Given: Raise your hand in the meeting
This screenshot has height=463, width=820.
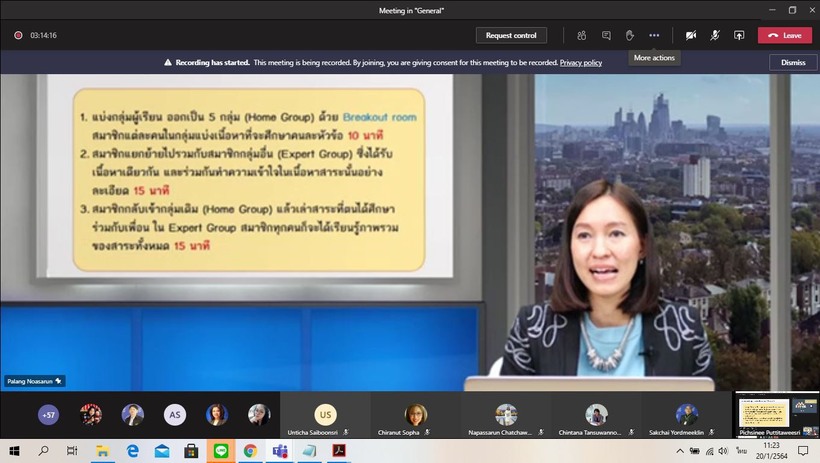Looking at the screenshot, I should click(630, 35).
